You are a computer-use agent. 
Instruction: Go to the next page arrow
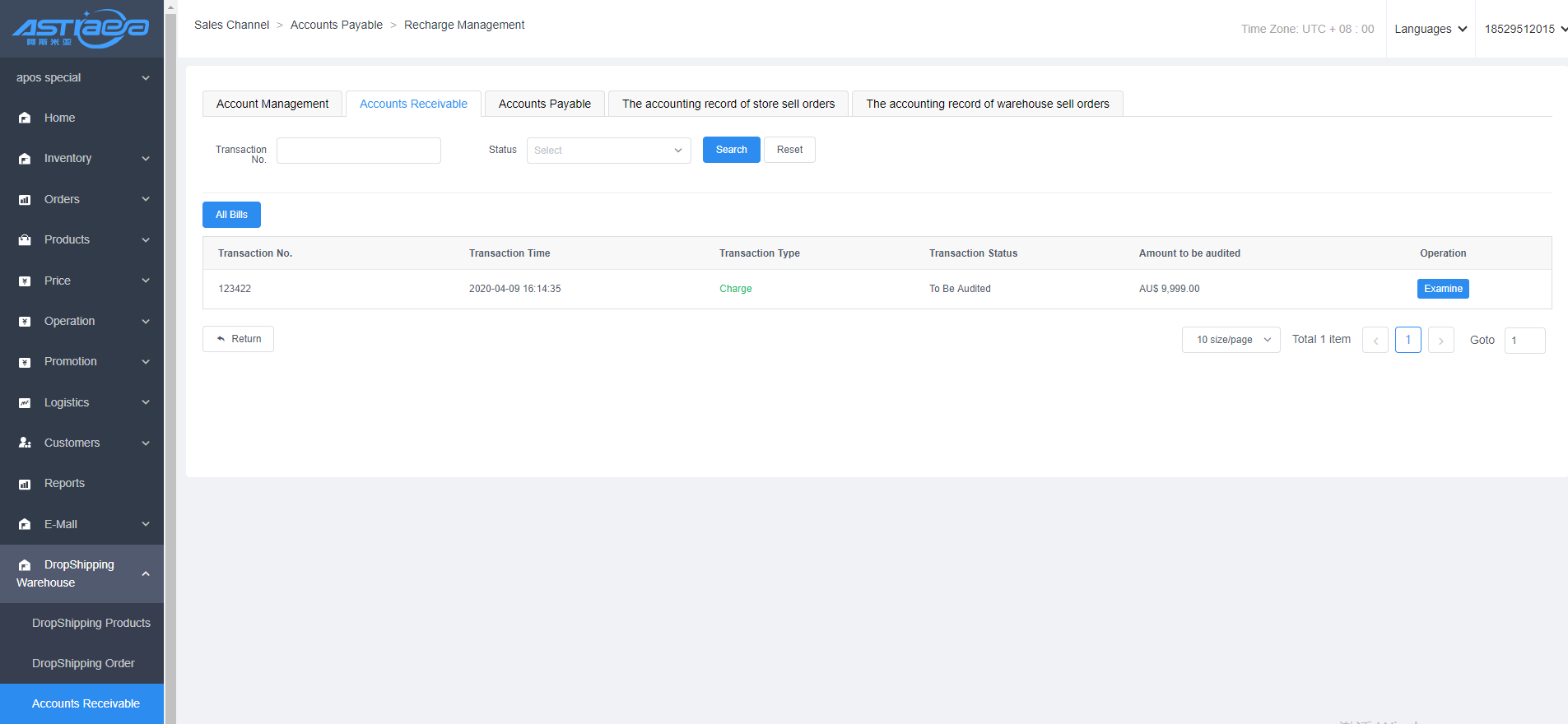[x=1440, y=340]
